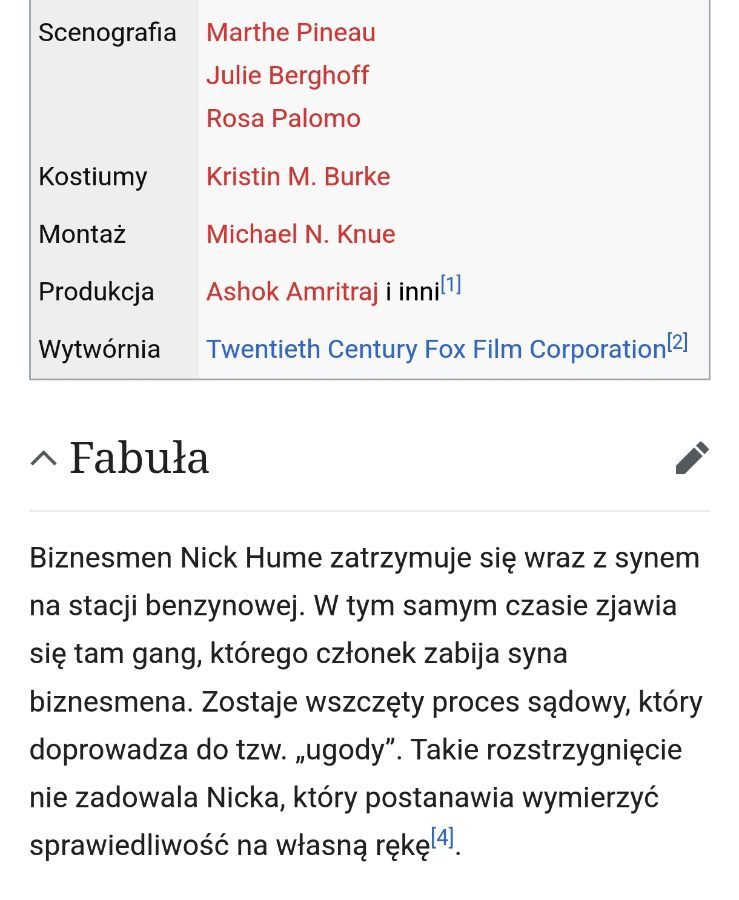Tap the Fabuła section heading
This screenshot has width=739, height=900.
click(x=139, y=458)
